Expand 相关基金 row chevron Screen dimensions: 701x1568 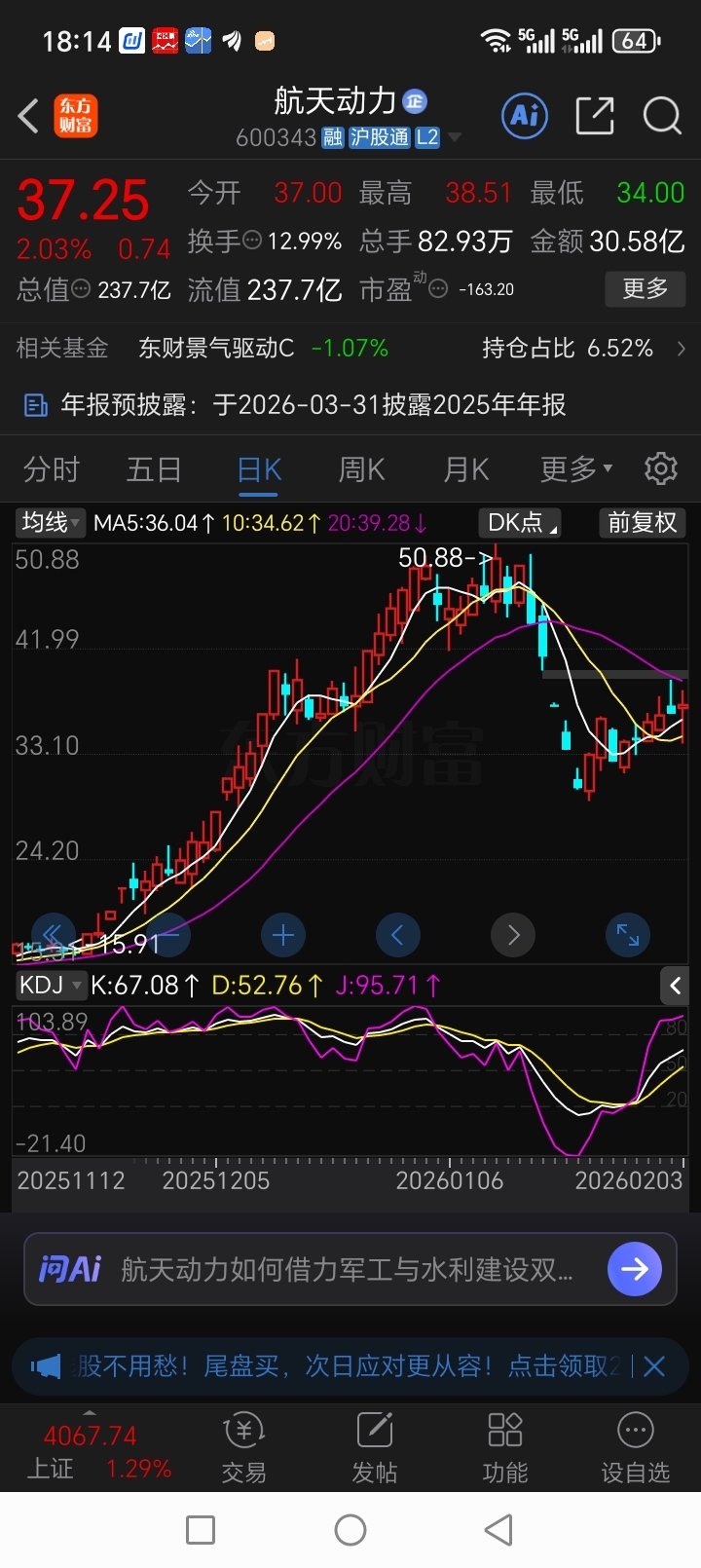click(x=681, y=348)
